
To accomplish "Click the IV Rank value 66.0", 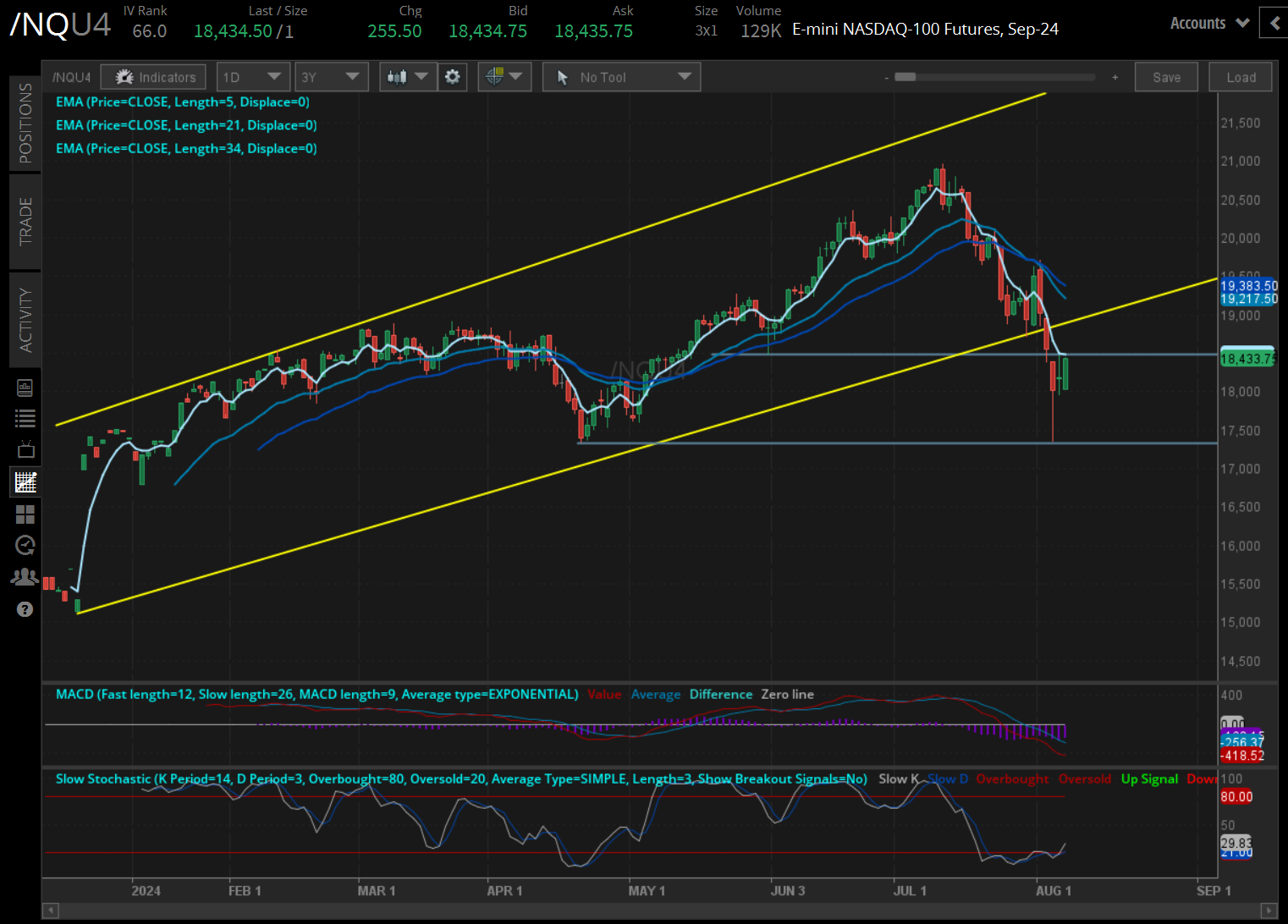I will pyautogui.click(x=150, y=31).
